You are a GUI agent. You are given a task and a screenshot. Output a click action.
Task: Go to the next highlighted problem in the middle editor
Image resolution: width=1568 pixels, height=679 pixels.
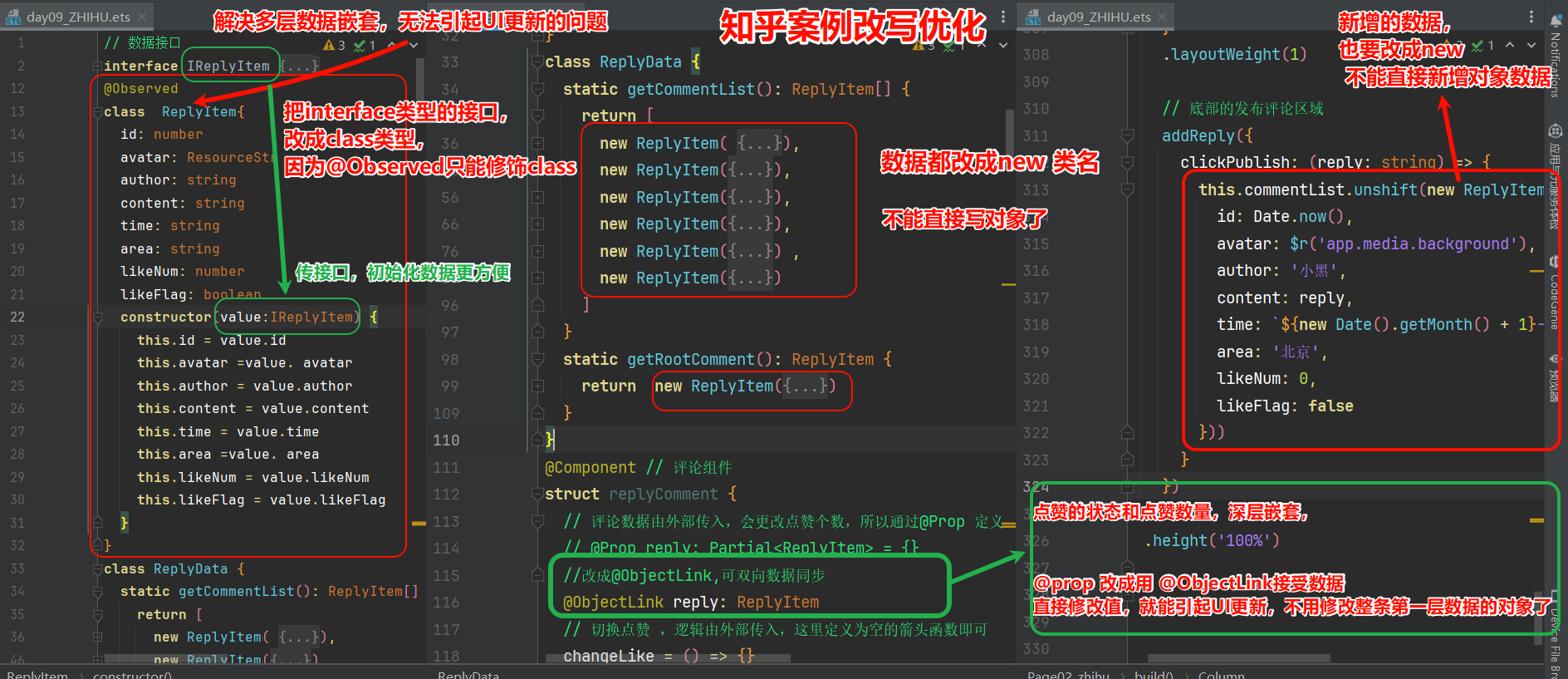coord(1003,45)
